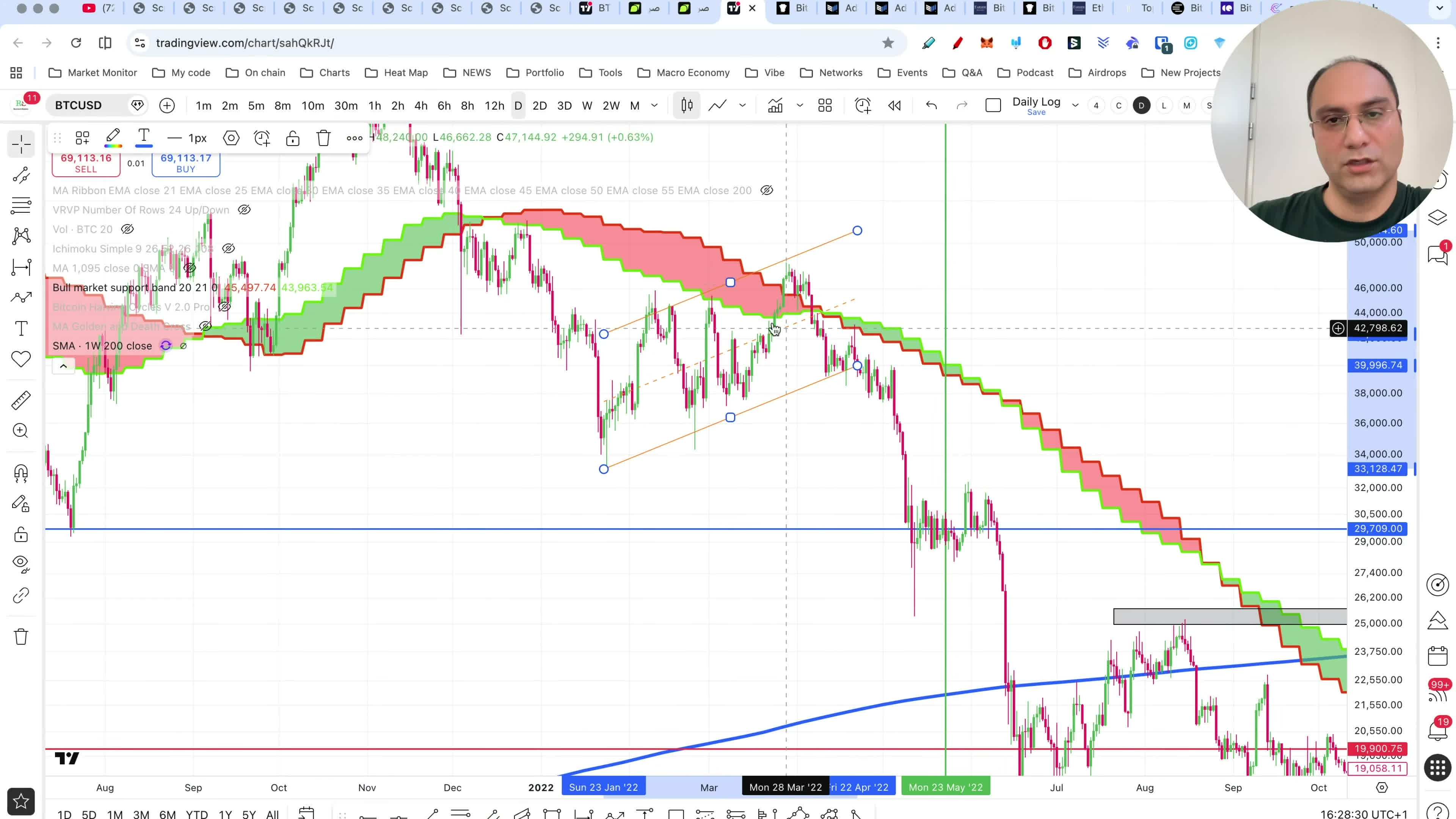The image size is (1456, 819).
Task: Unhide the Bitcoin Halving Cycles indicator
Action: pos(224,307)
